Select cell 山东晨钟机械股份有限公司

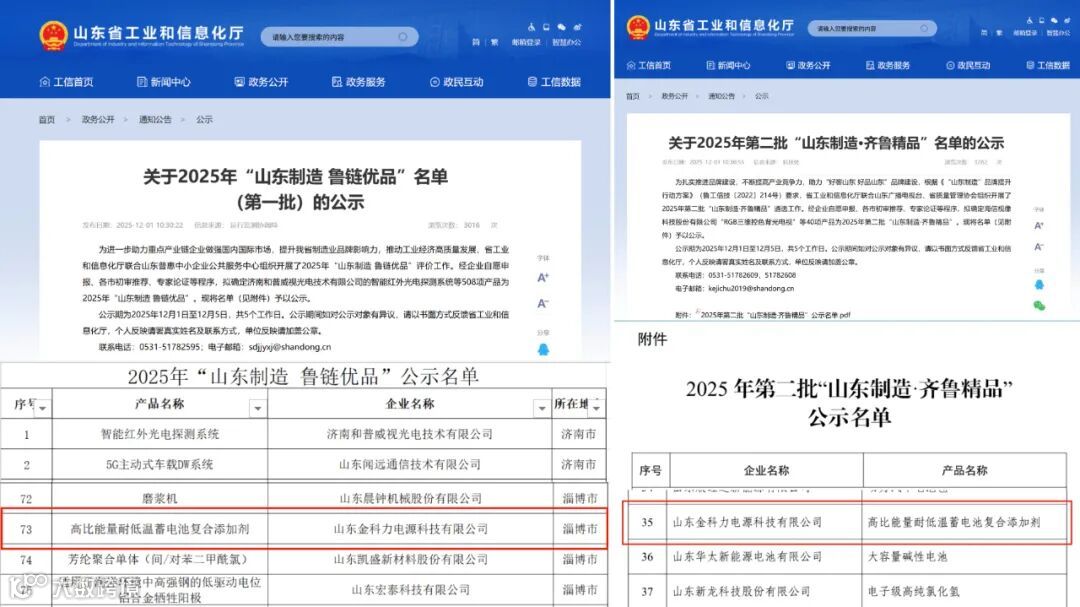(410, 498)
